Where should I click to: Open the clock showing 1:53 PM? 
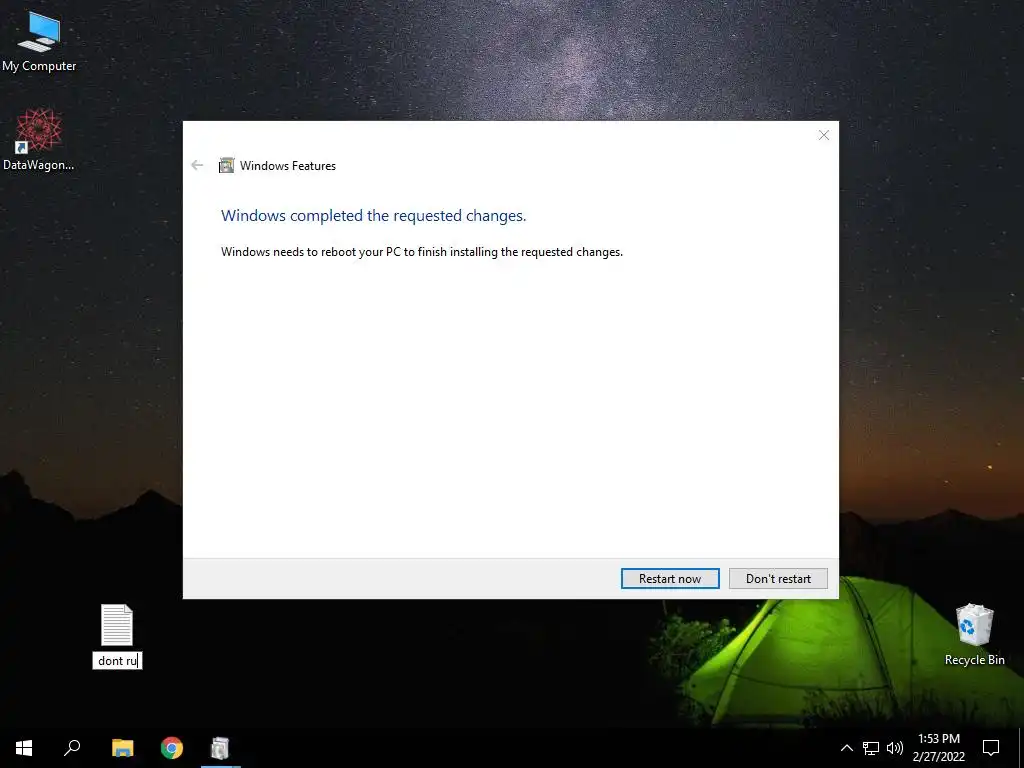[x=939, y=748]
